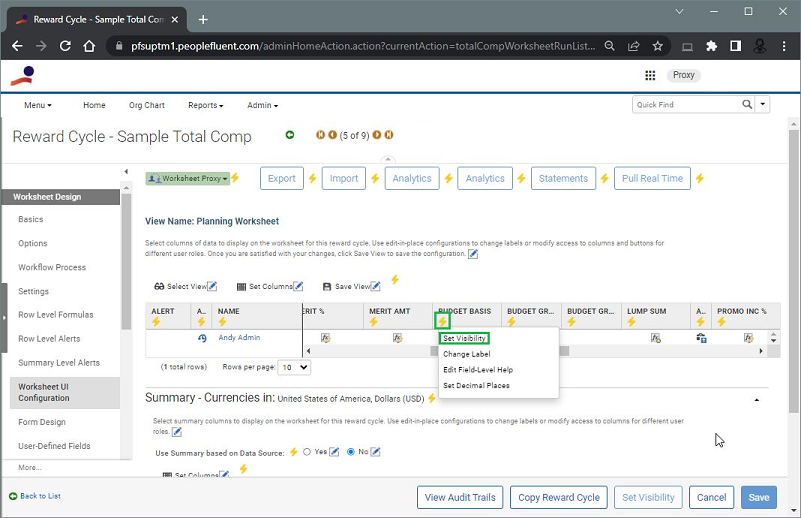Choose Set Visibility from context menu
The width and height of the screenshot is (801, 518).
tap(464, 338)
